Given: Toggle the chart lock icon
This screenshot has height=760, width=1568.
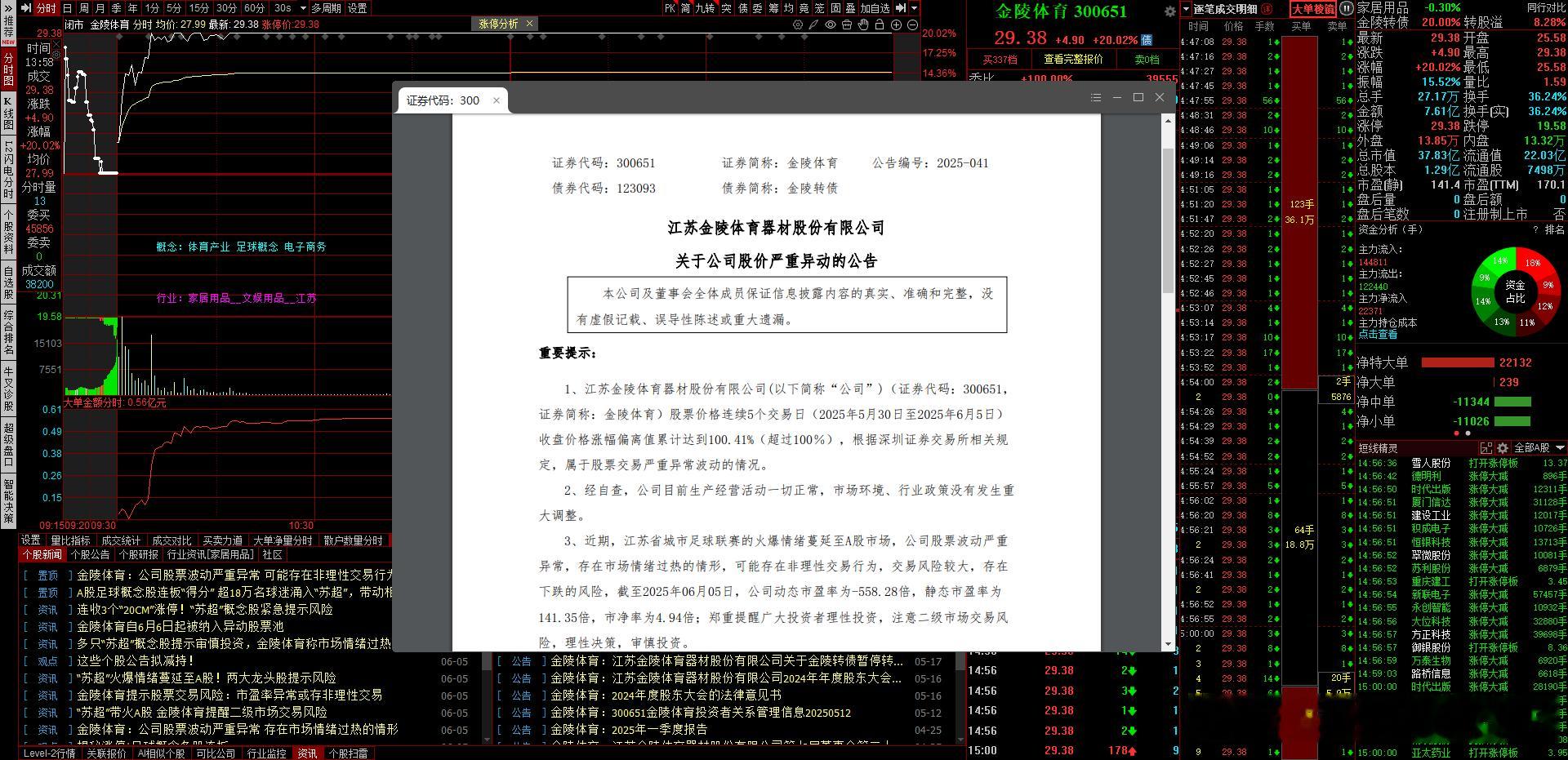Looking at the screenshot, I should pos(880,24).
